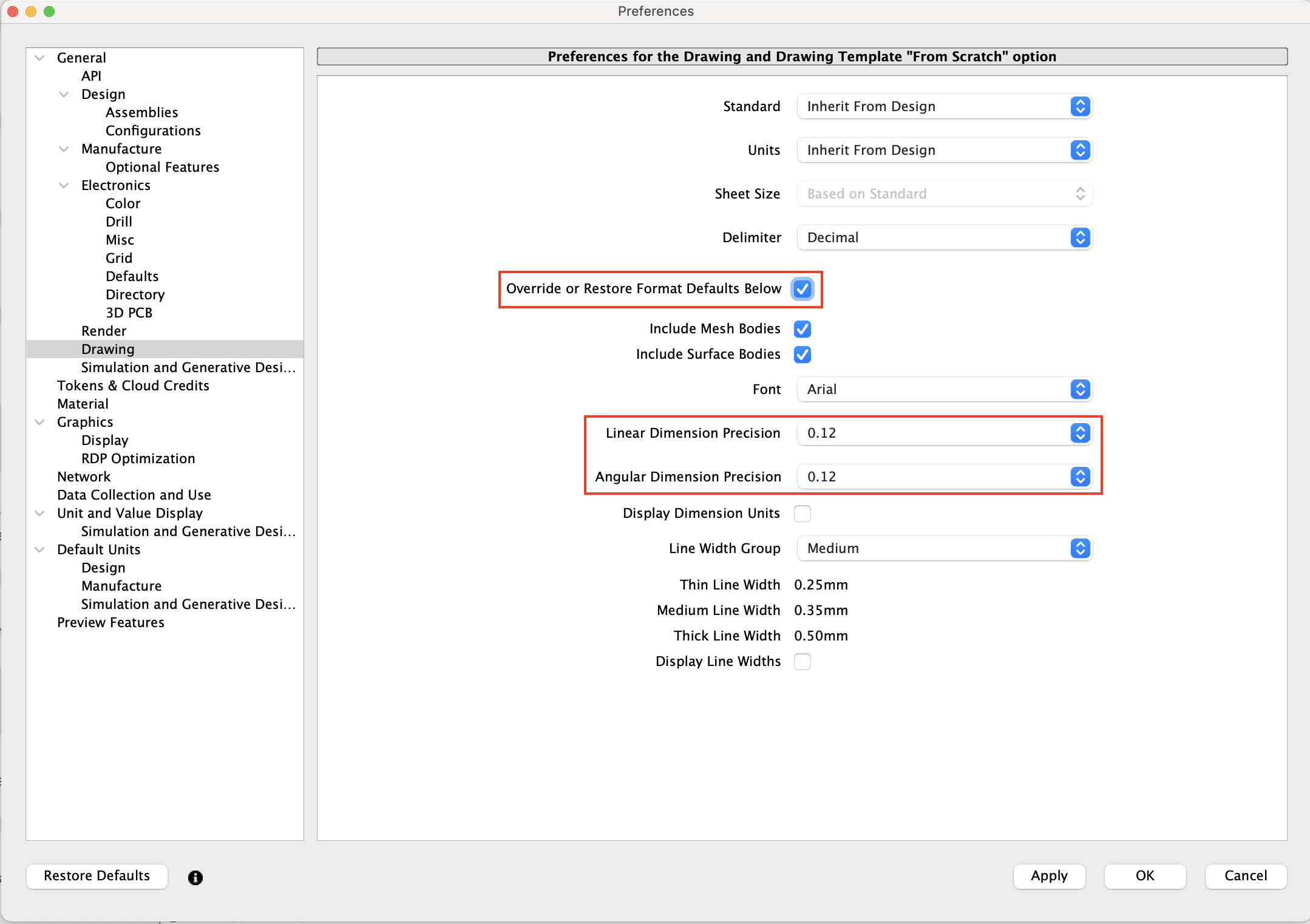Click the Restore Defaults button

[97, 876]
